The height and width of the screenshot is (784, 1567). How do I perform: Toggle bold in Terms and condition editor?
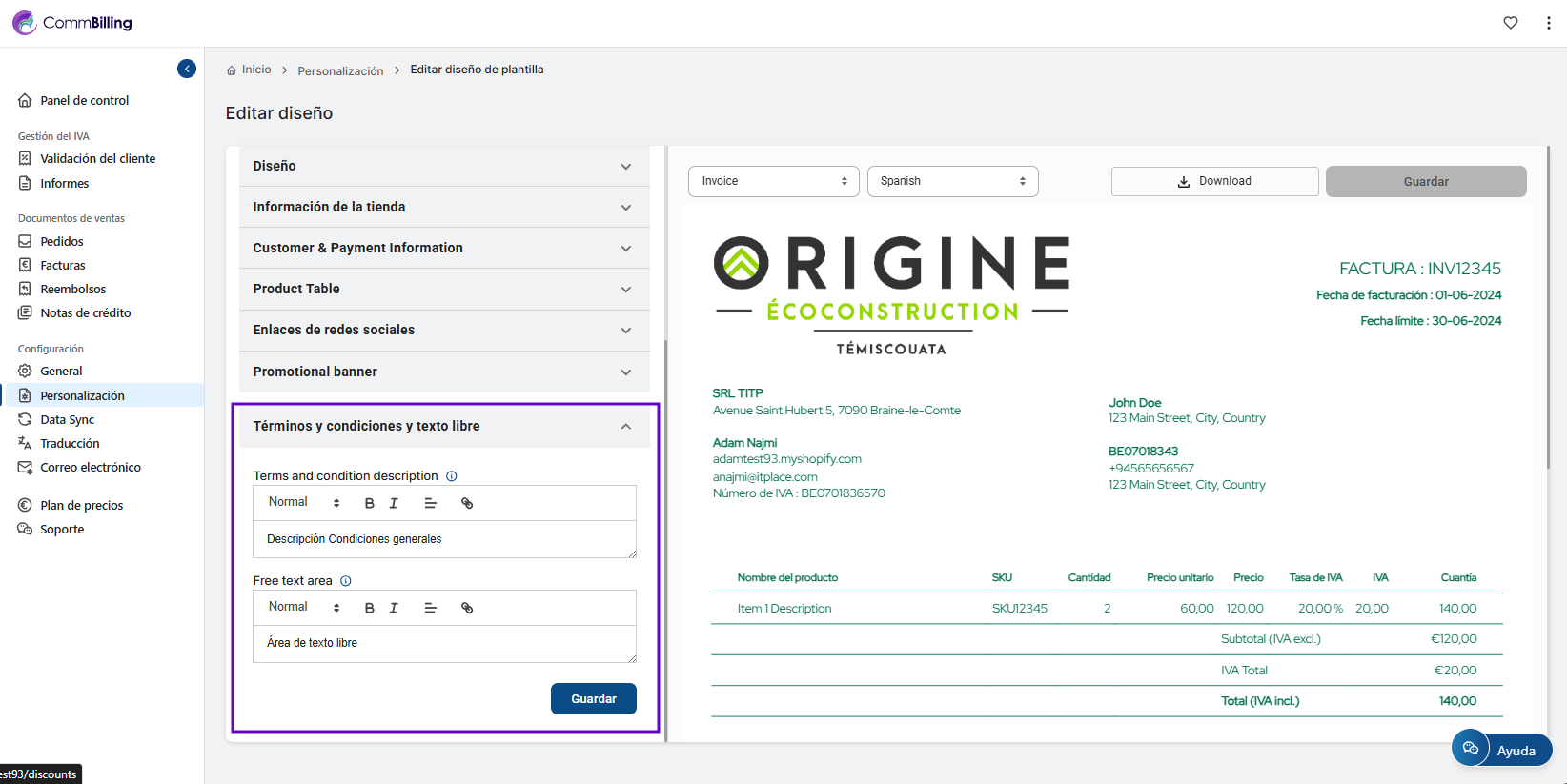click(x=370, y=503)
